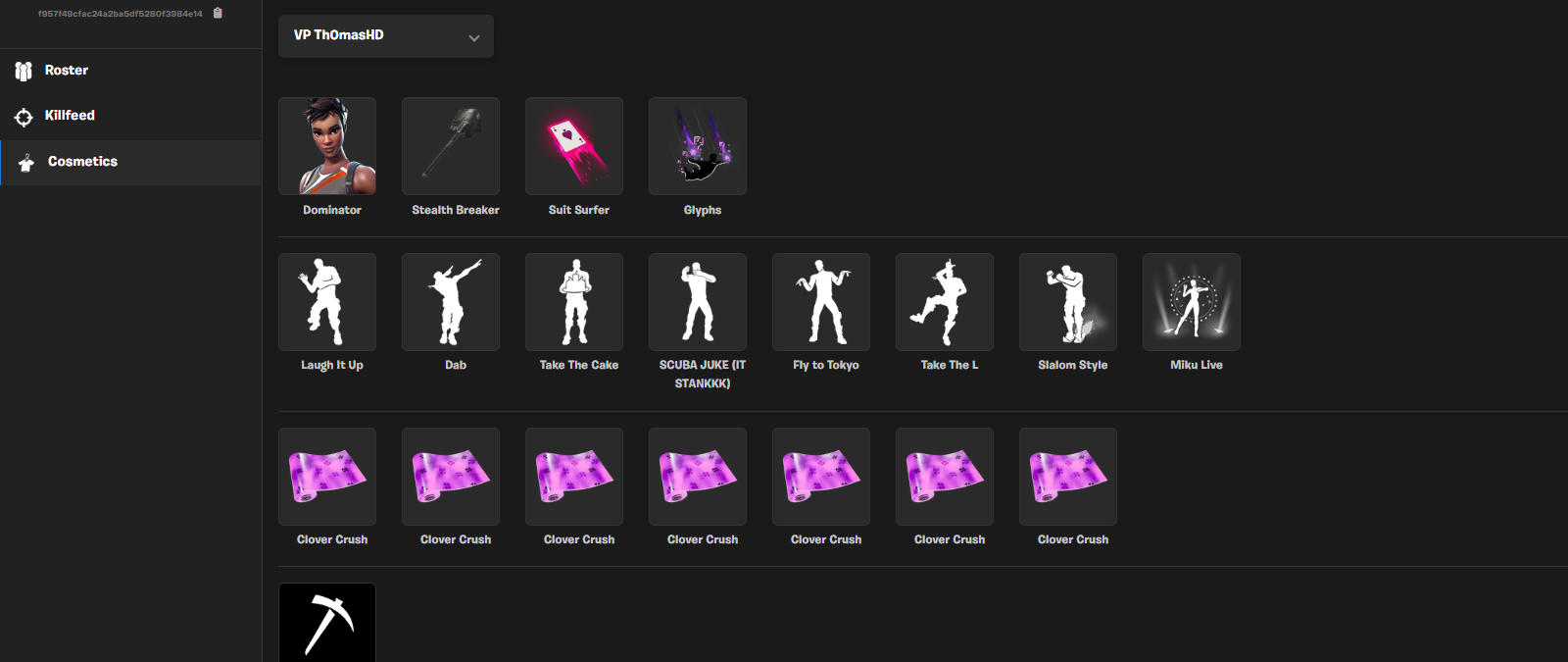Choose the Laugh It Up emote

coord(327,302)
